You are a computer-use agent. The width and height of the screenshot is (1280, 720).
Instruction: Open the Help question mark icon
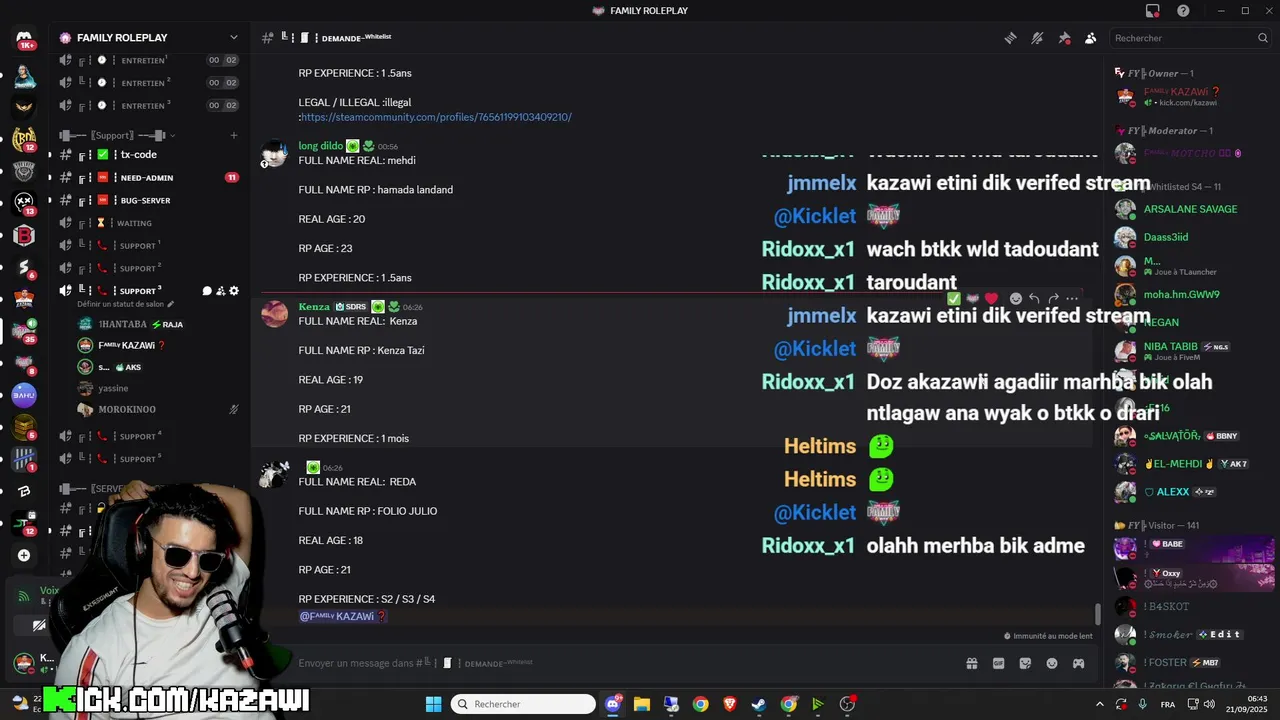1183,11
